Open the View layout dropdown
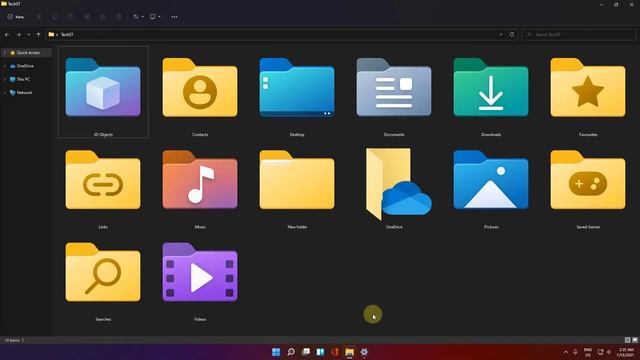 coord(155,17)
